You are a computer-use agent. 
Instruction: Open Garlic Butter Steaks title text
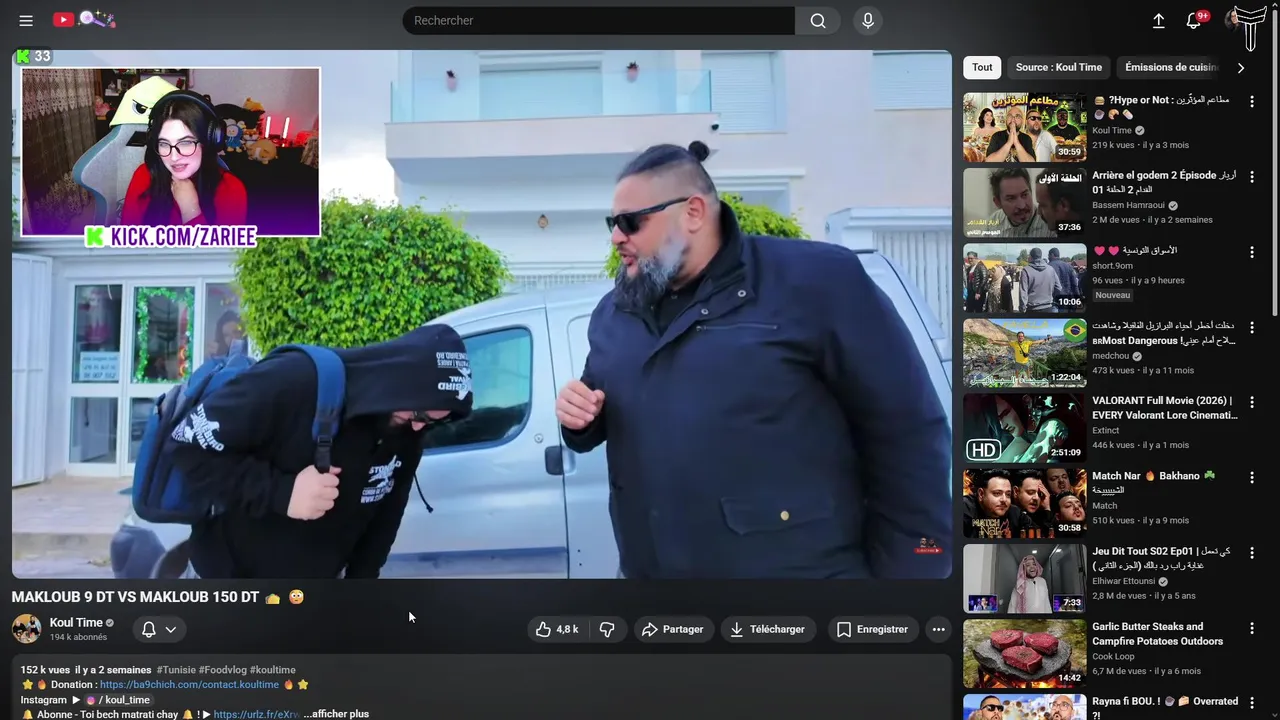1157,634
